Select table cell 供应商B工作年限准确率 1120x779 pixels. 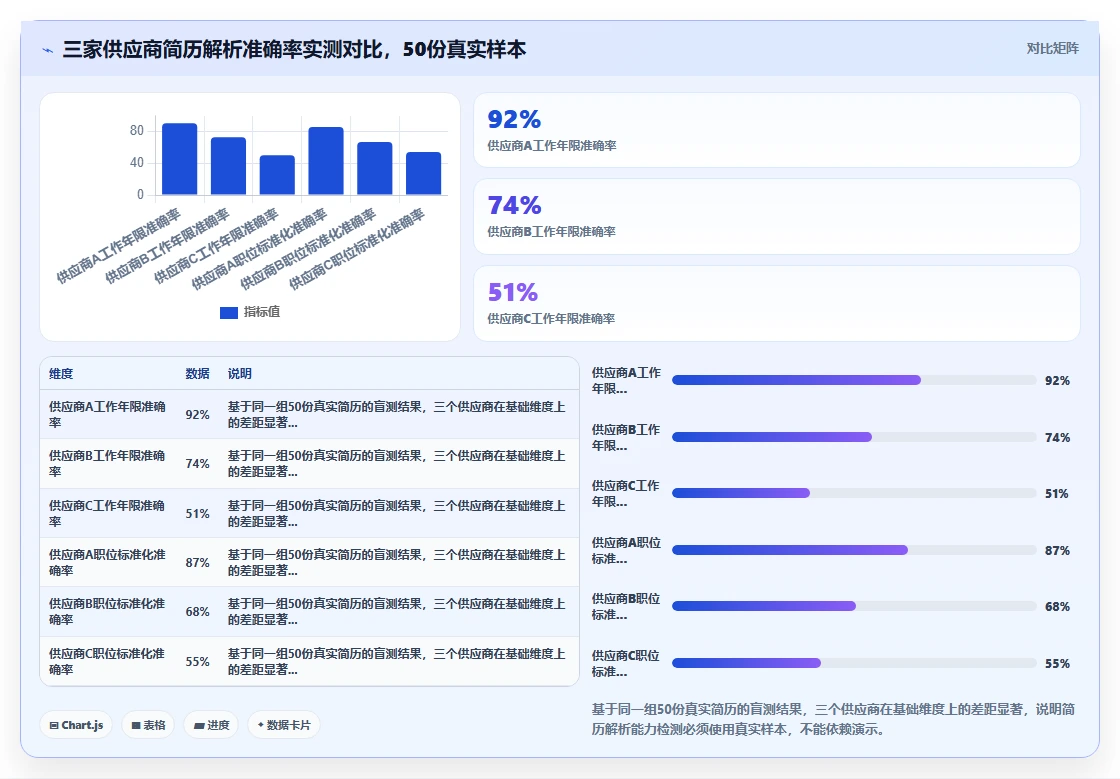[107, 463]
